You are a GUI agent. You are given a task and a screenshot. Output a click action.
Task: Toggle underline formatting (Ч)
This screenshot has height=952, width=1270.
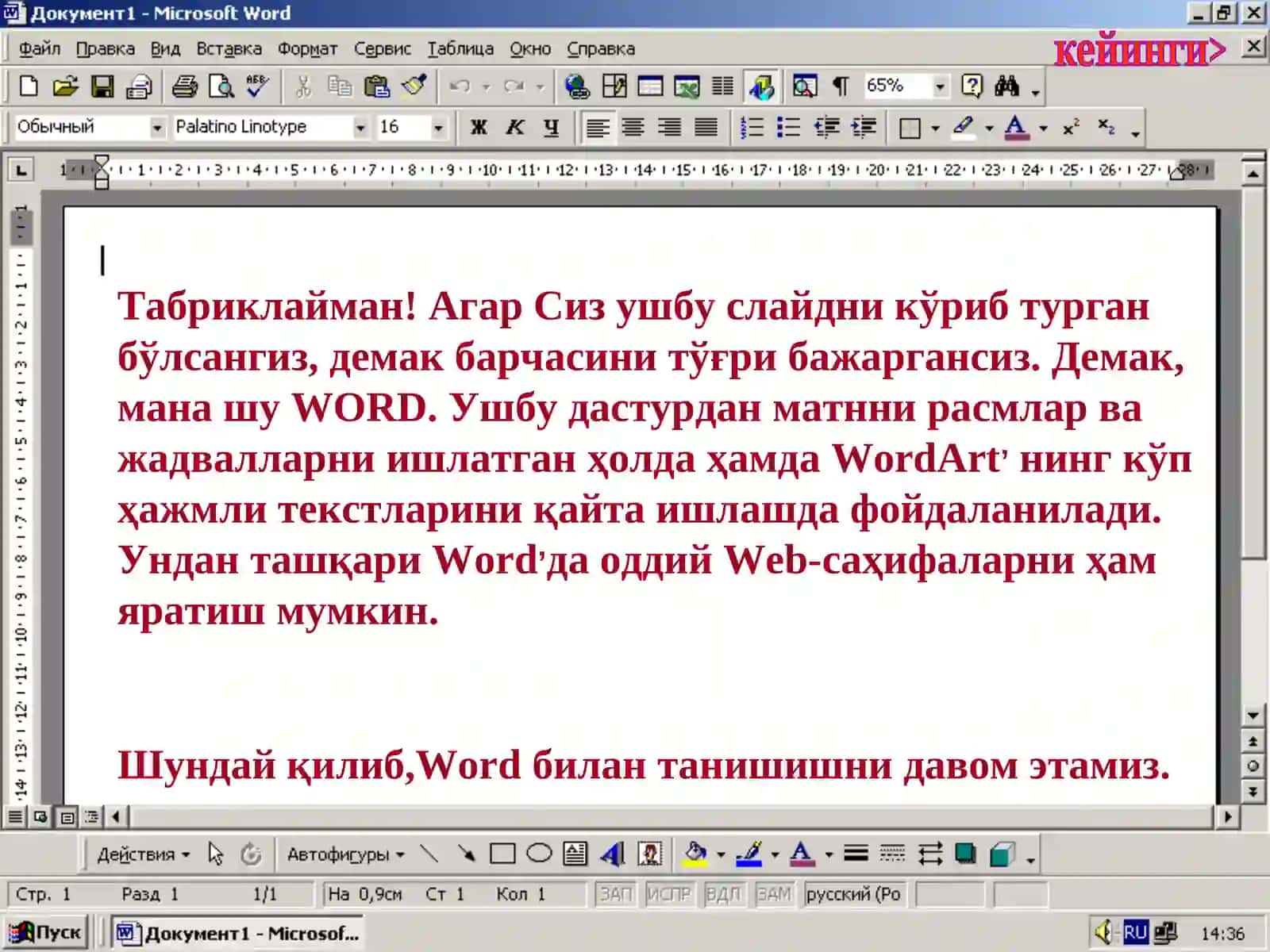552,127
